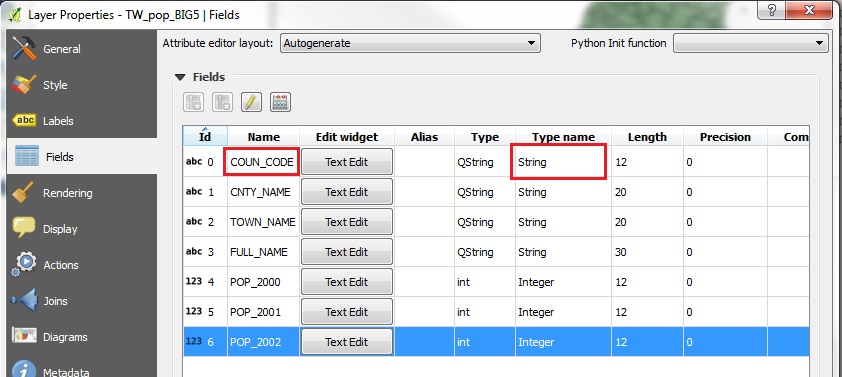
Task: Select the POP_2001 field name cell
Action: [263, 312]
